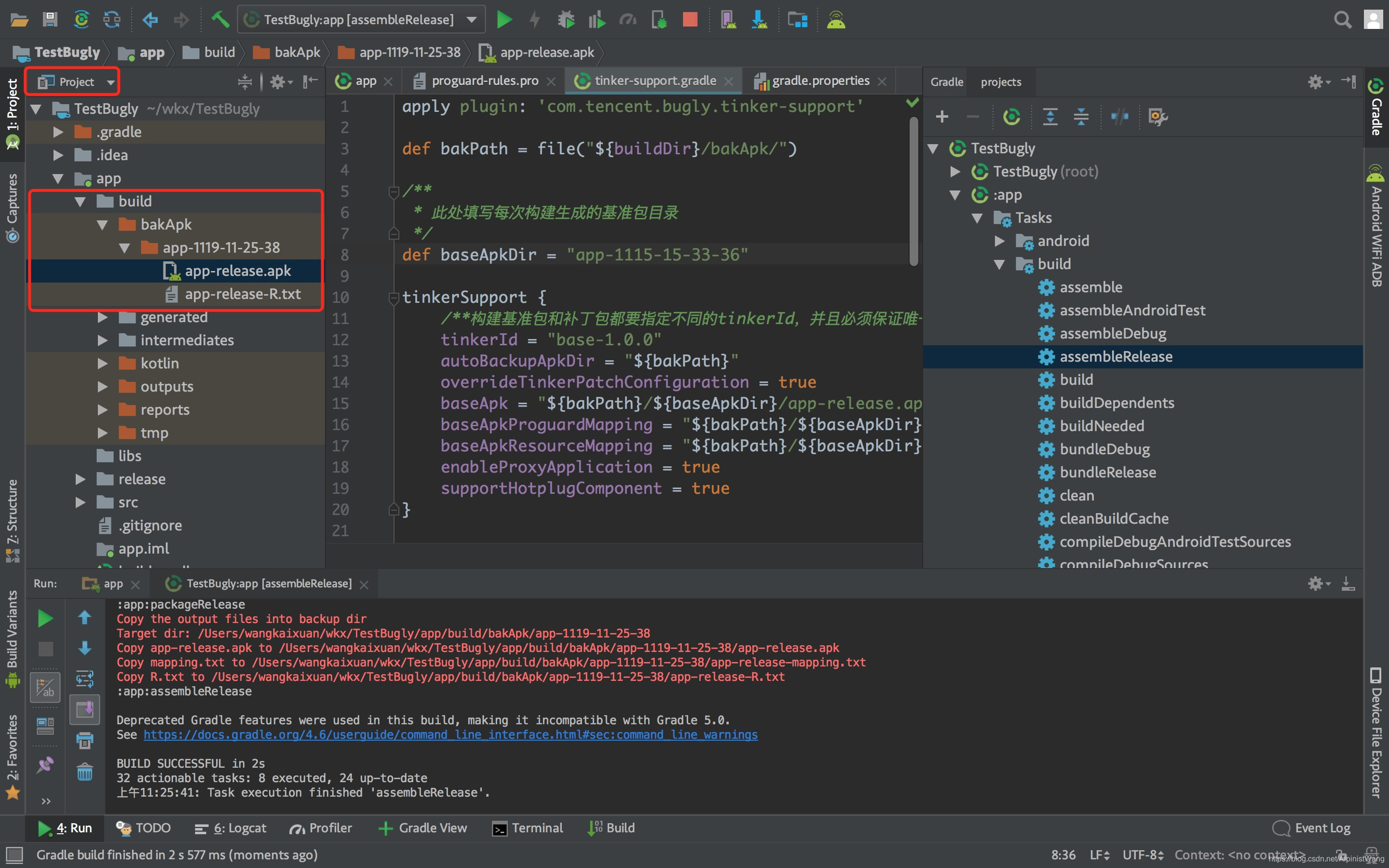Expand the src folder
Viewport: 1389px width, 868px height.
click(80, 502)
